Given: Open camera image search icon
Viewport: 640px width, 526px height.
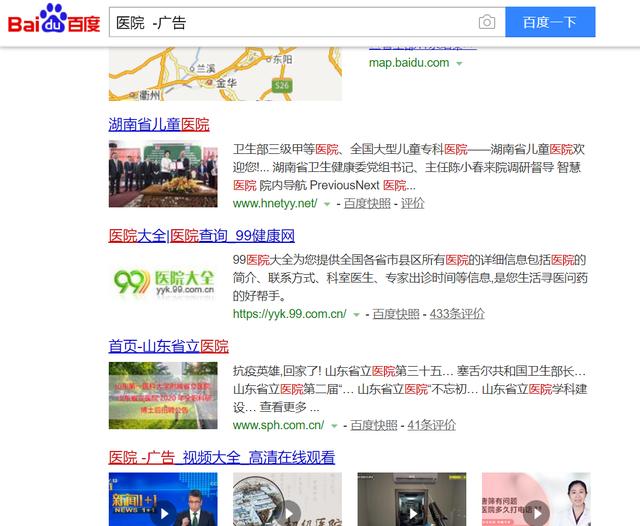Looking at the screenshot, I should [487, 22].
